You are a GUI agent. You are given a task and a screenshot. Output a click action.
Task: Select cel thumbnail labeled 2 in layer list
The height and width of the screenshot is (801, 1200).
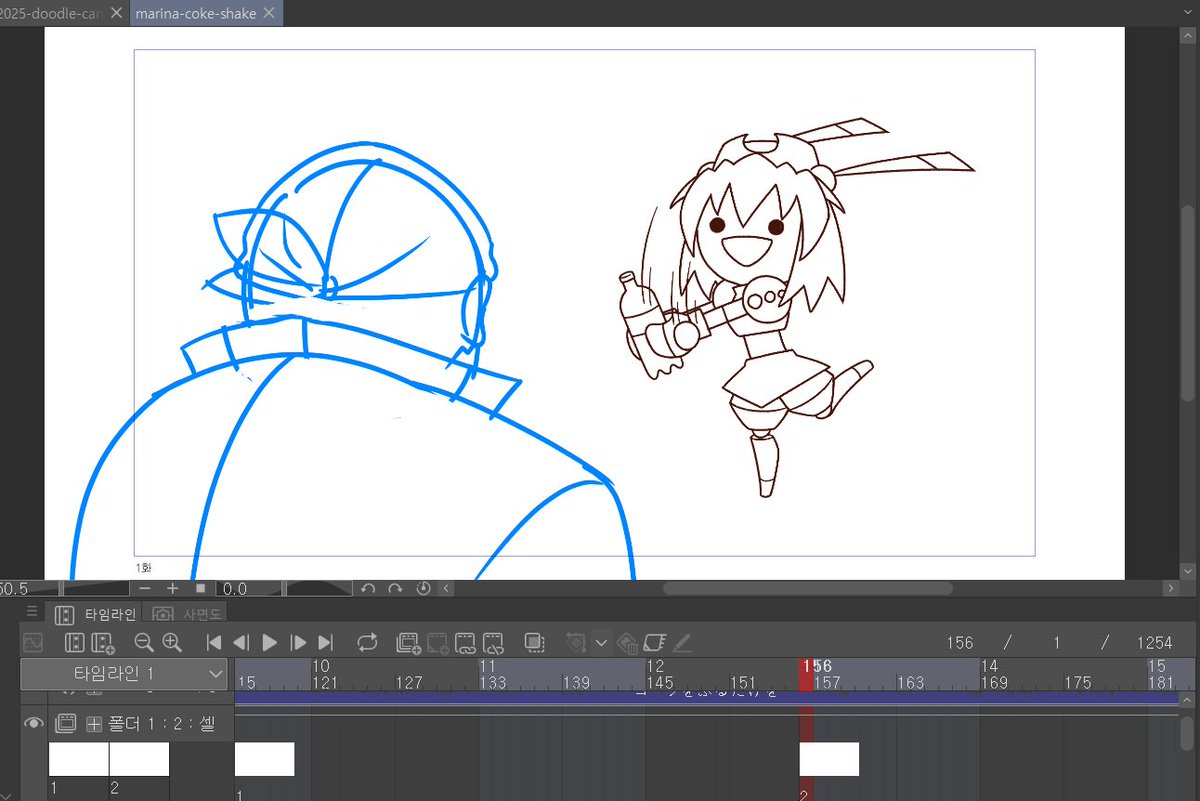[139, 760]
